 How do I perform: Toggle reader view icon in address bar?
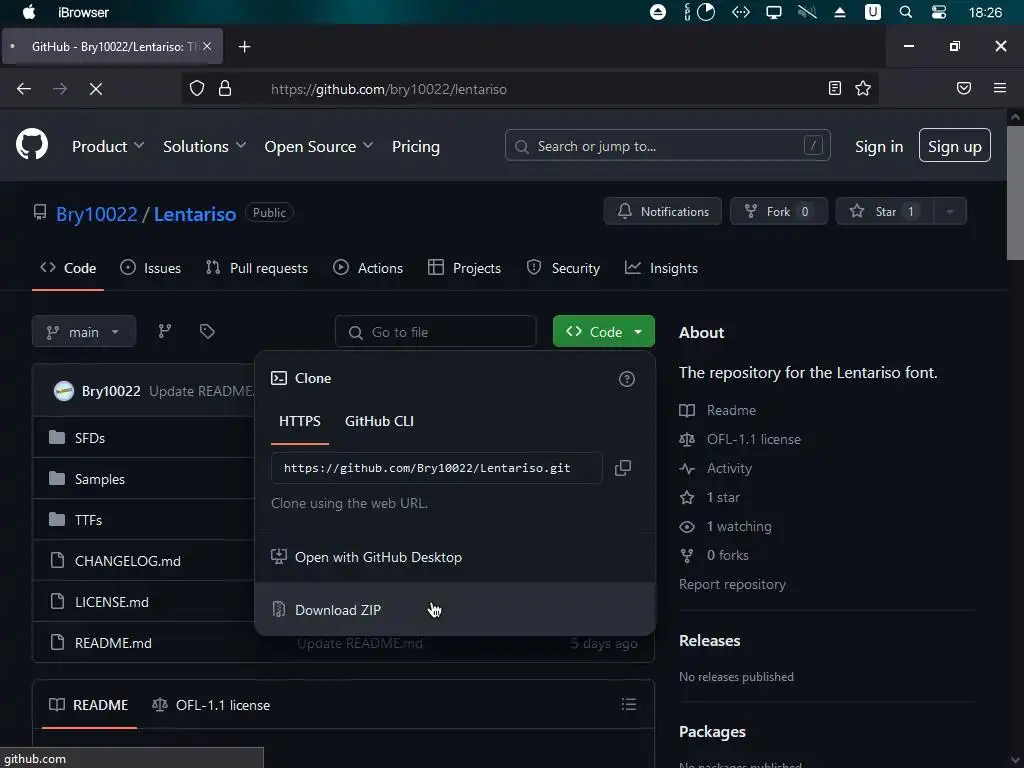834,88
